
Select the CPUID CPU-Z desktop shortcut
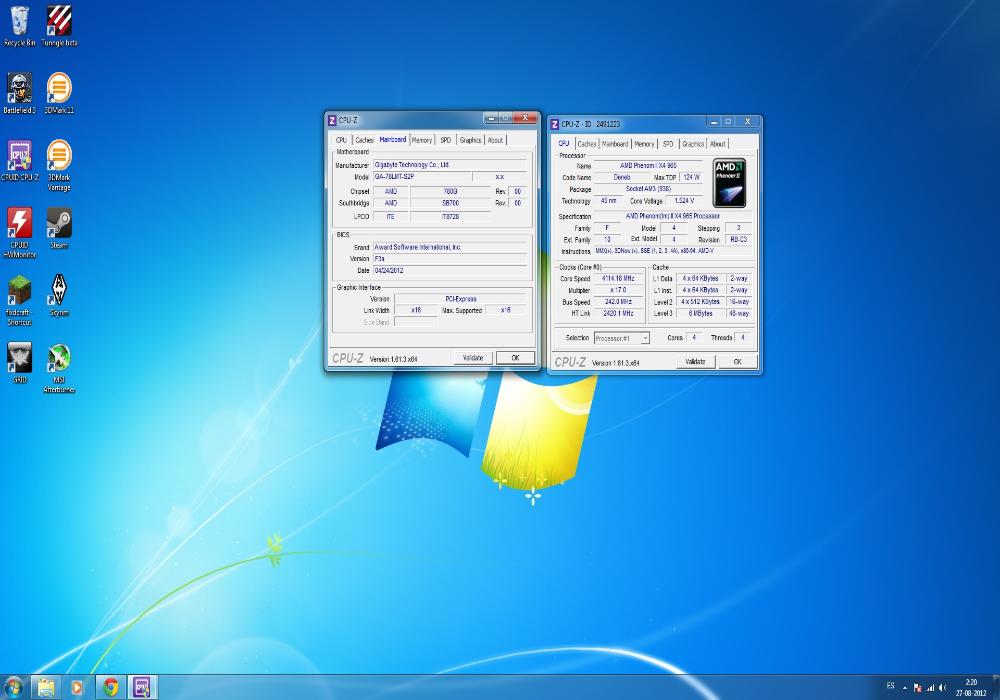click(20, 161)
